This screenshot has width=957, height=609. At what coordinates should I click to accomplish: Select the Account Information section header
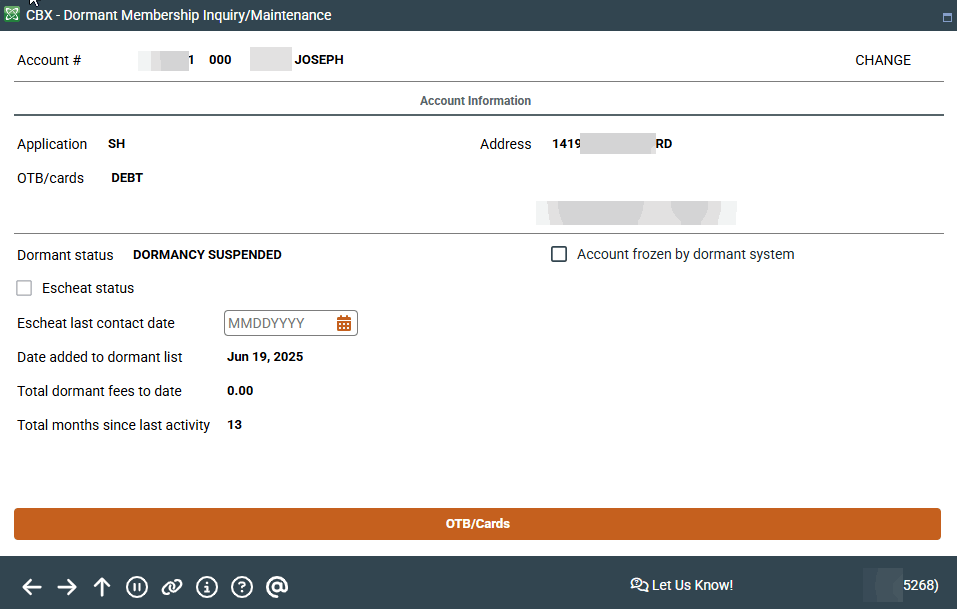click(x=475, y=101)
